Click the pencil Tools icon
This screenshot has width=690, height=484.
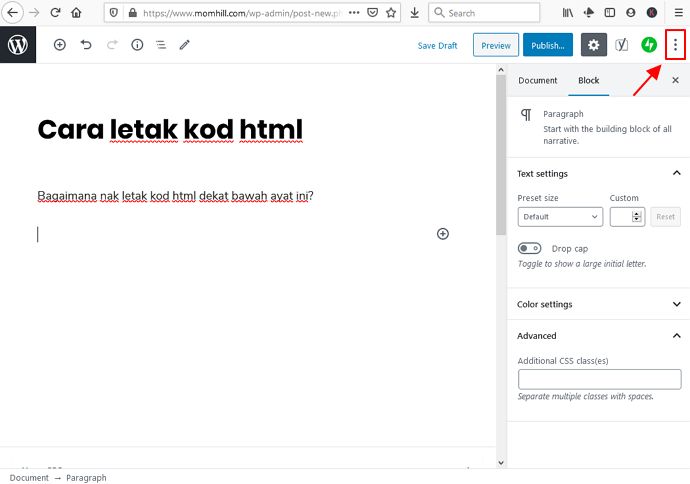coord(184,44)
